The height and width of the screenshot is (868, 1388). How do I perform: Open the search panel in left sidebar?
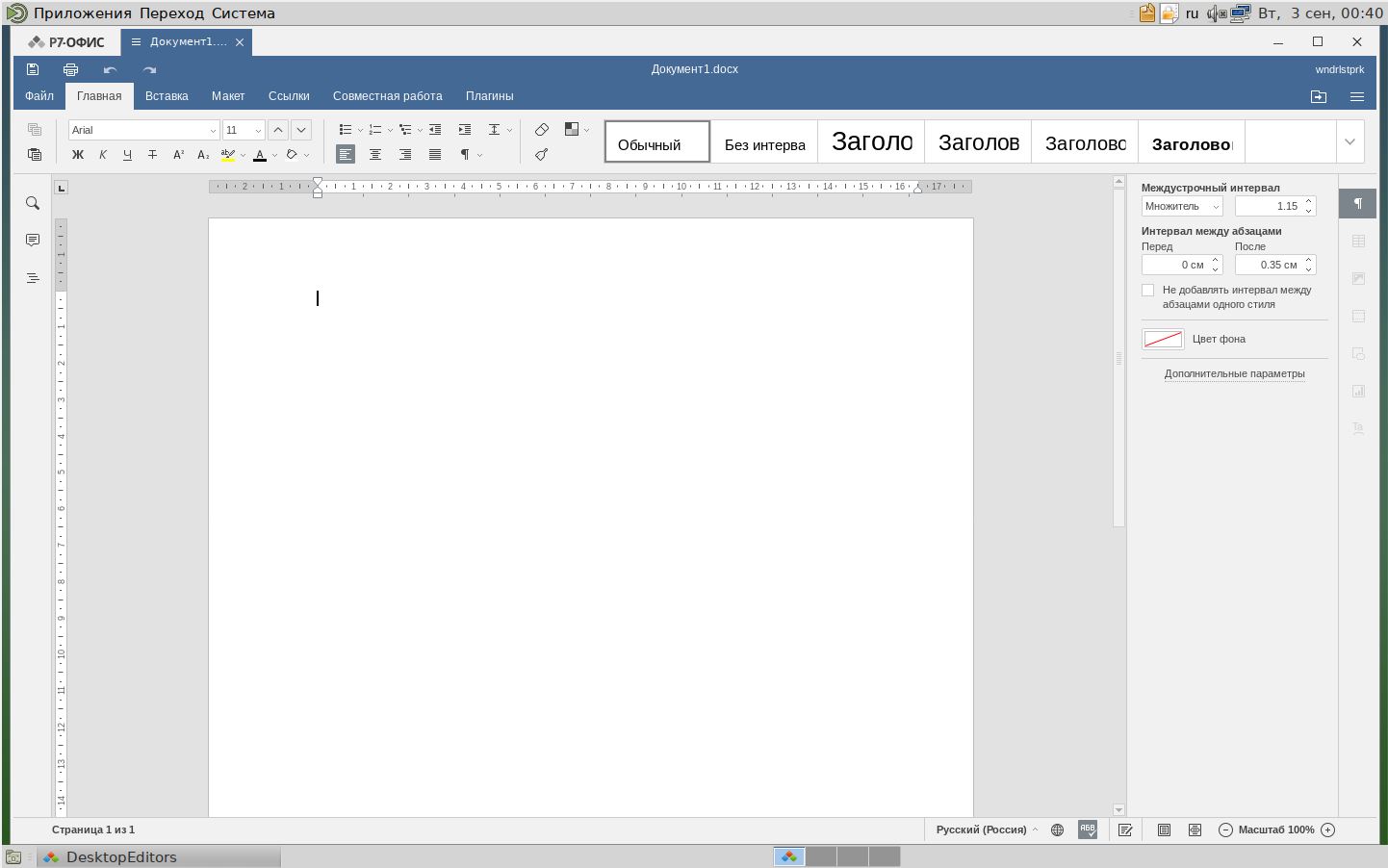[33, 203]
